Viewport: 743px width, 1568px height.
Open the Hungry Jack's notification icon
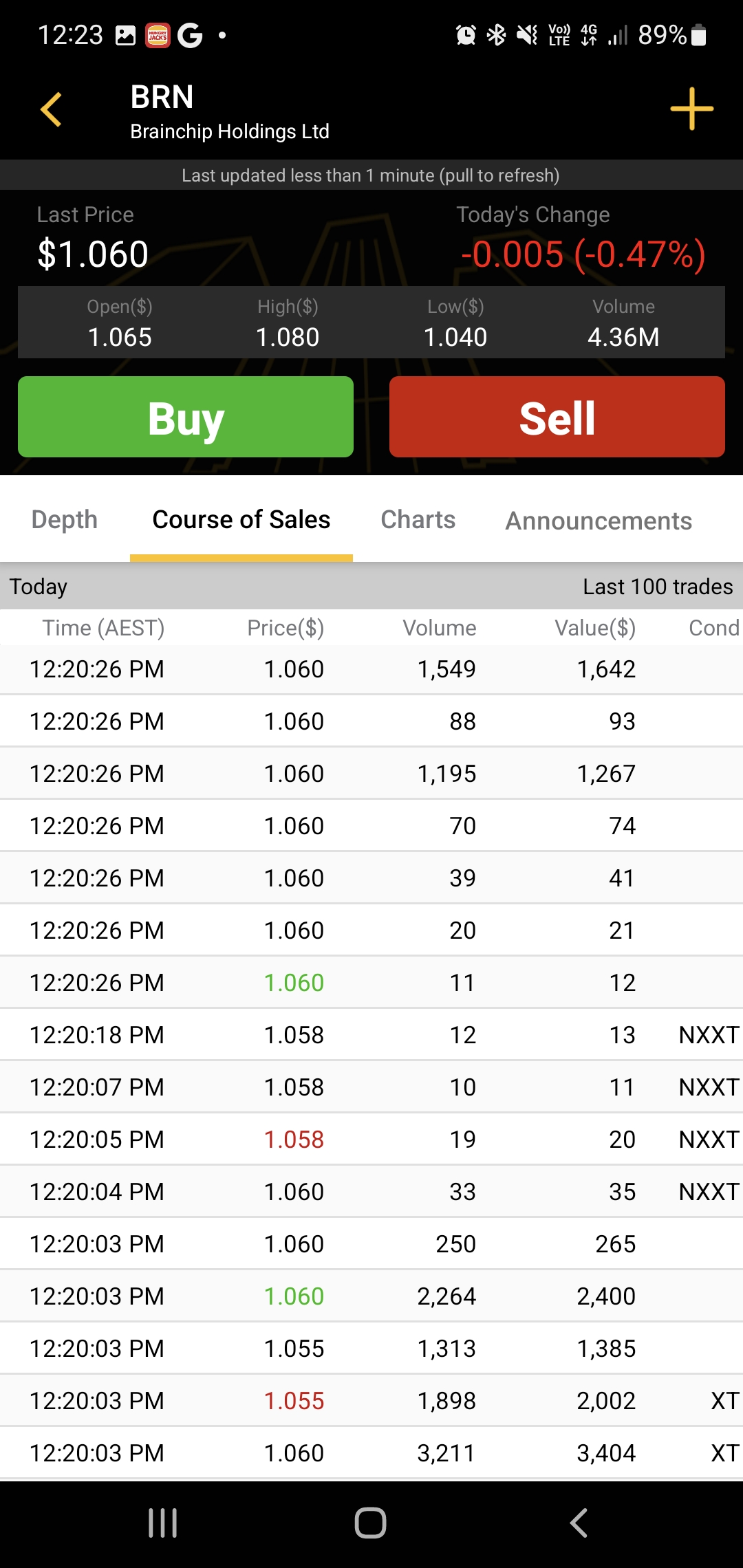point(158,35)
